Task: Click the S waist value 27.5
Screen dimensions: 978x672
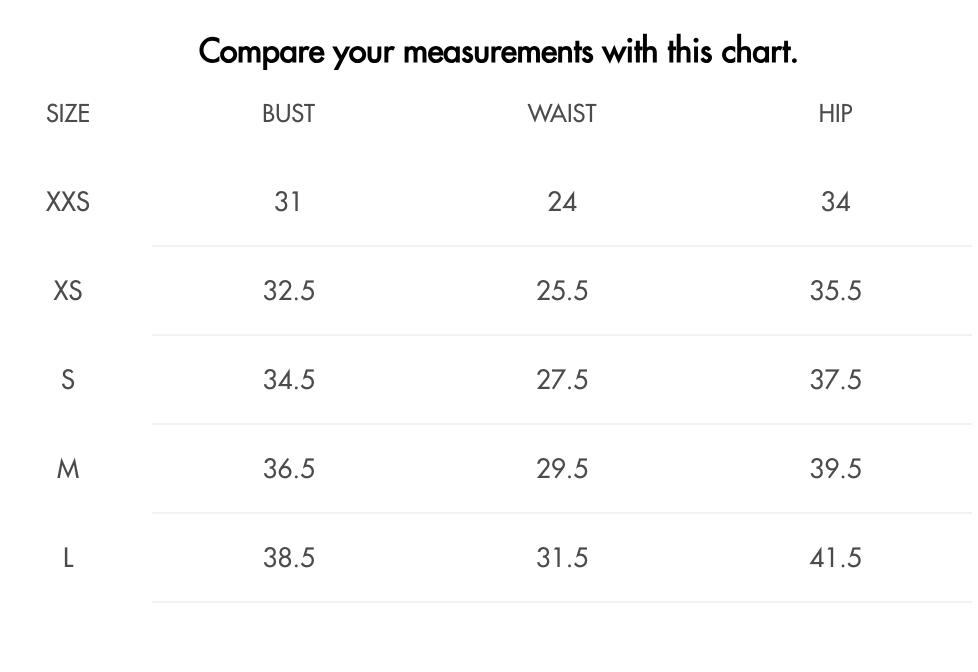Action: 562,380
